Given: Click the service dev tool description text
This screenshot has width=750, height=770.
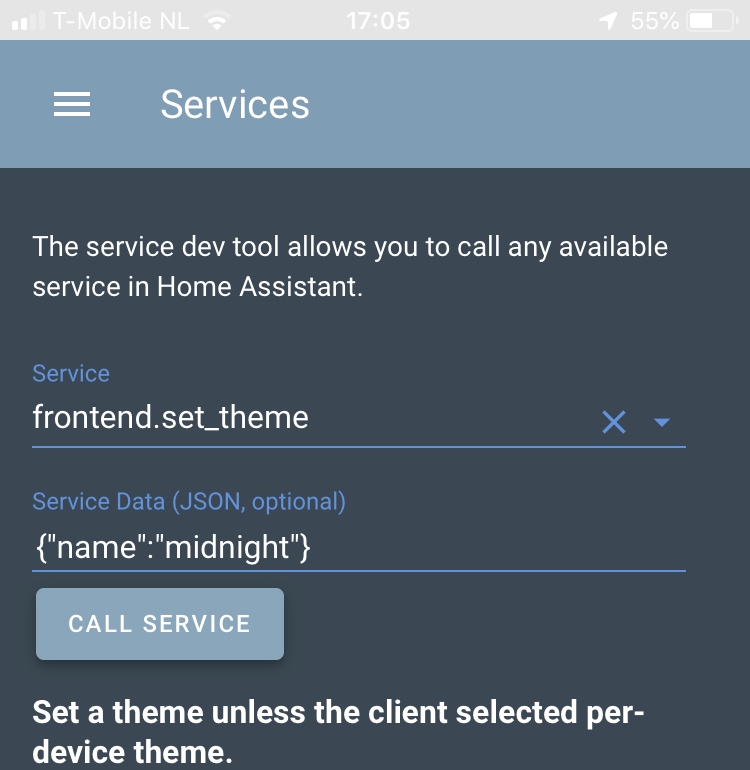Looking at the screenshot, I should 350,267.
